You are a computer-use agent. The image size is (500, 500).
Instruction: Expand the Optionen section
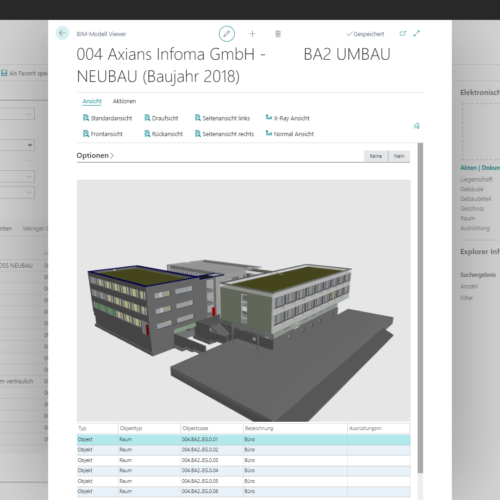coord(95,155)
